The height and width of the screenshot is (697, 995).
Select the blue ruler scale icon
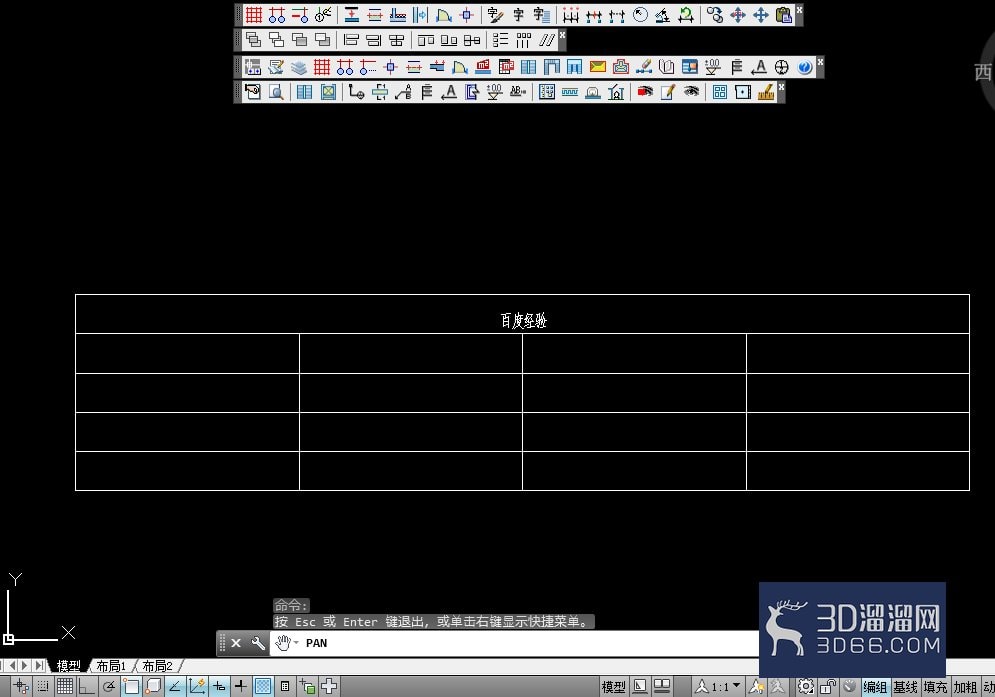570,92
